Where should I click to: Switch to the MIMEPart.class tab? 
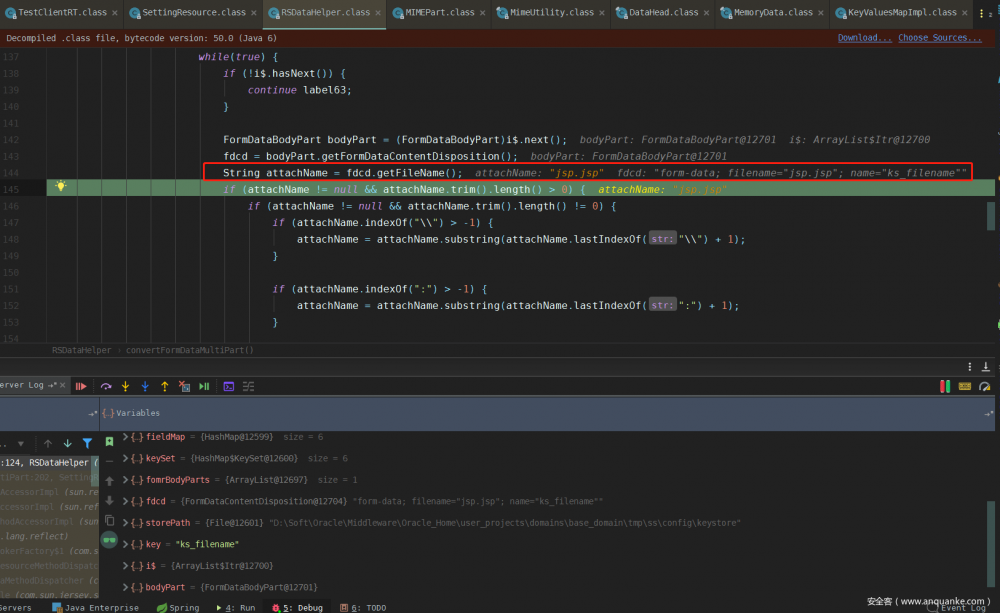coord(440,13)
